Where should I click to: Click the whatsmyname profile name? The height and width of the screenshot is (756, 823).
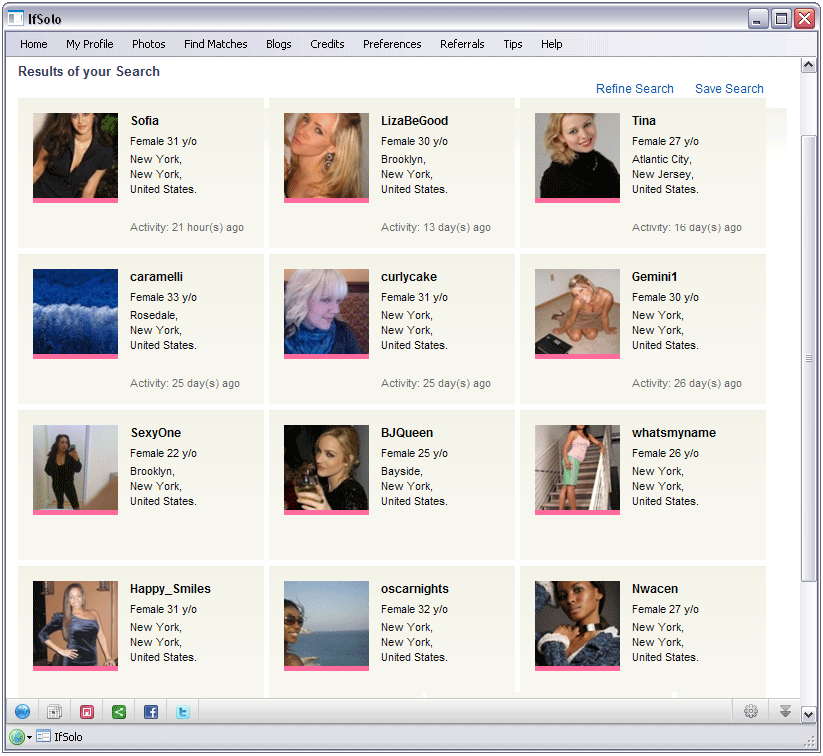coord(674,433)
